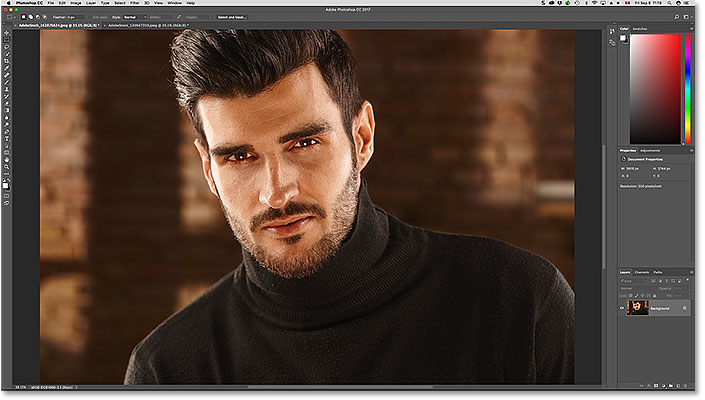Select the Eraser tool
Screen dimensions: 705x400
coord(6,102)
